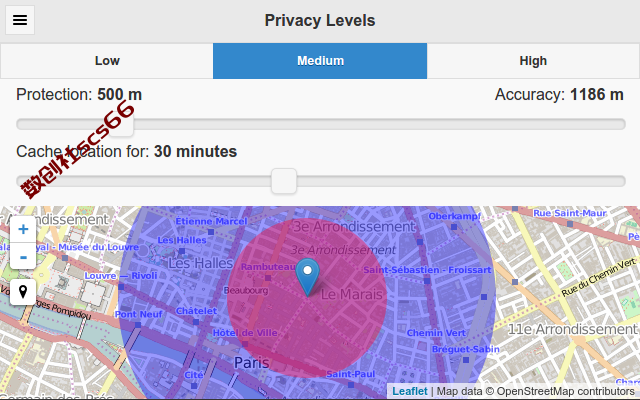The height and width of the screenshot is (400, 640).
Task: Click the Les Halles map label
Action: click(200, 263)
